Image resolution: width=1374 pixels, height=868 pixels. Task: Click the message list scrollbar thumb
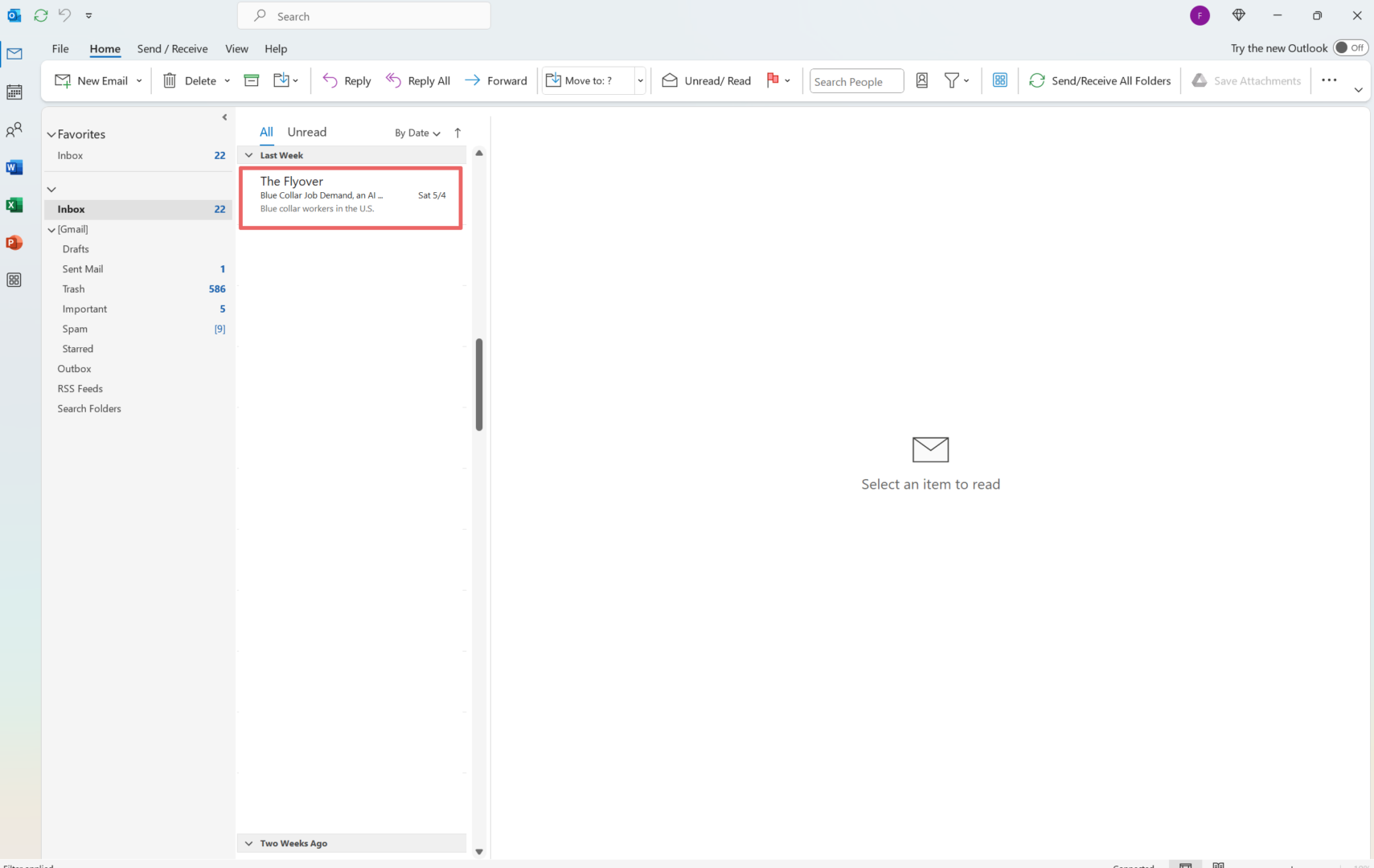coord(479,384)
